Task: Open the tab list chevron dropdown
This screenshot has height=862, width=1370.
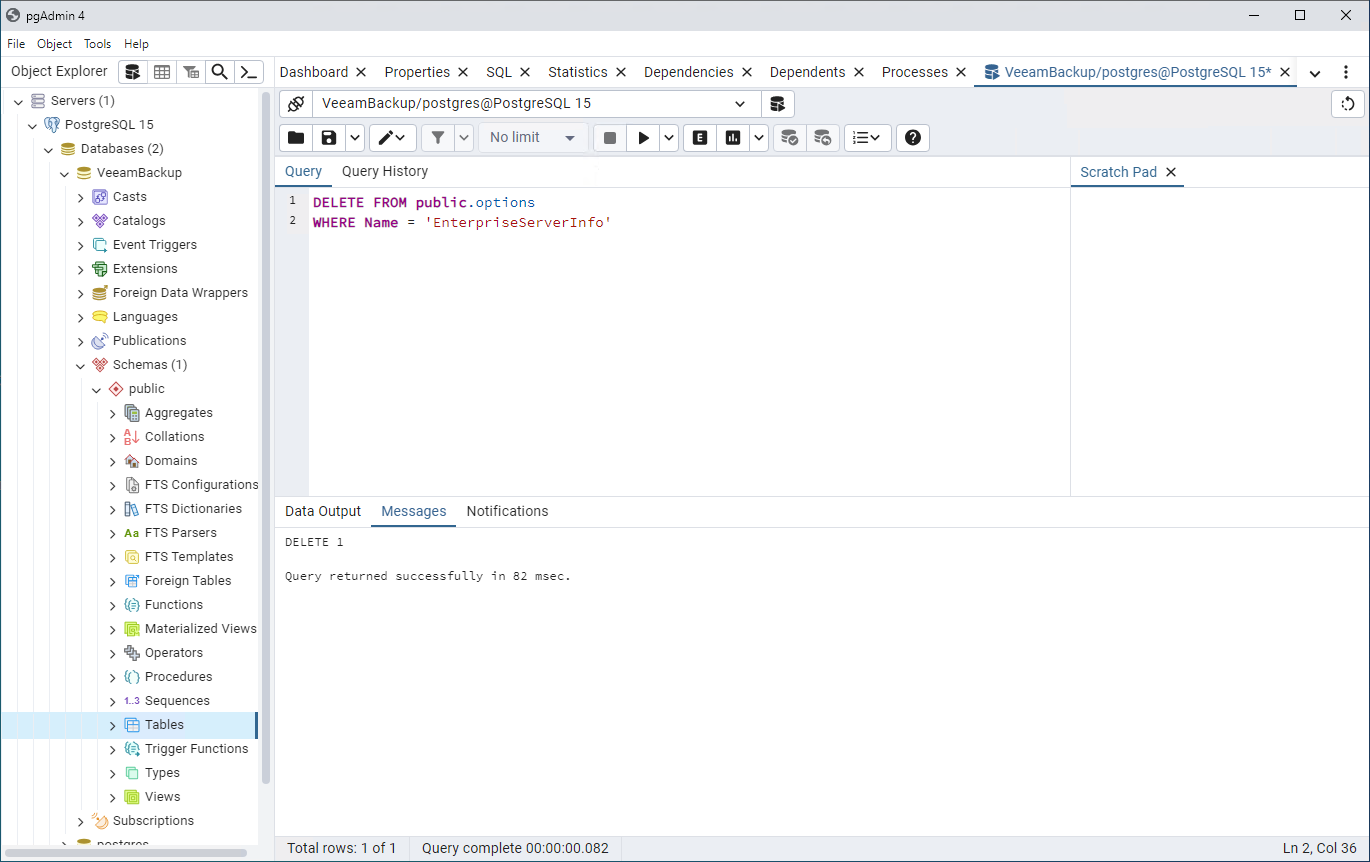Action: [1315, 73]
